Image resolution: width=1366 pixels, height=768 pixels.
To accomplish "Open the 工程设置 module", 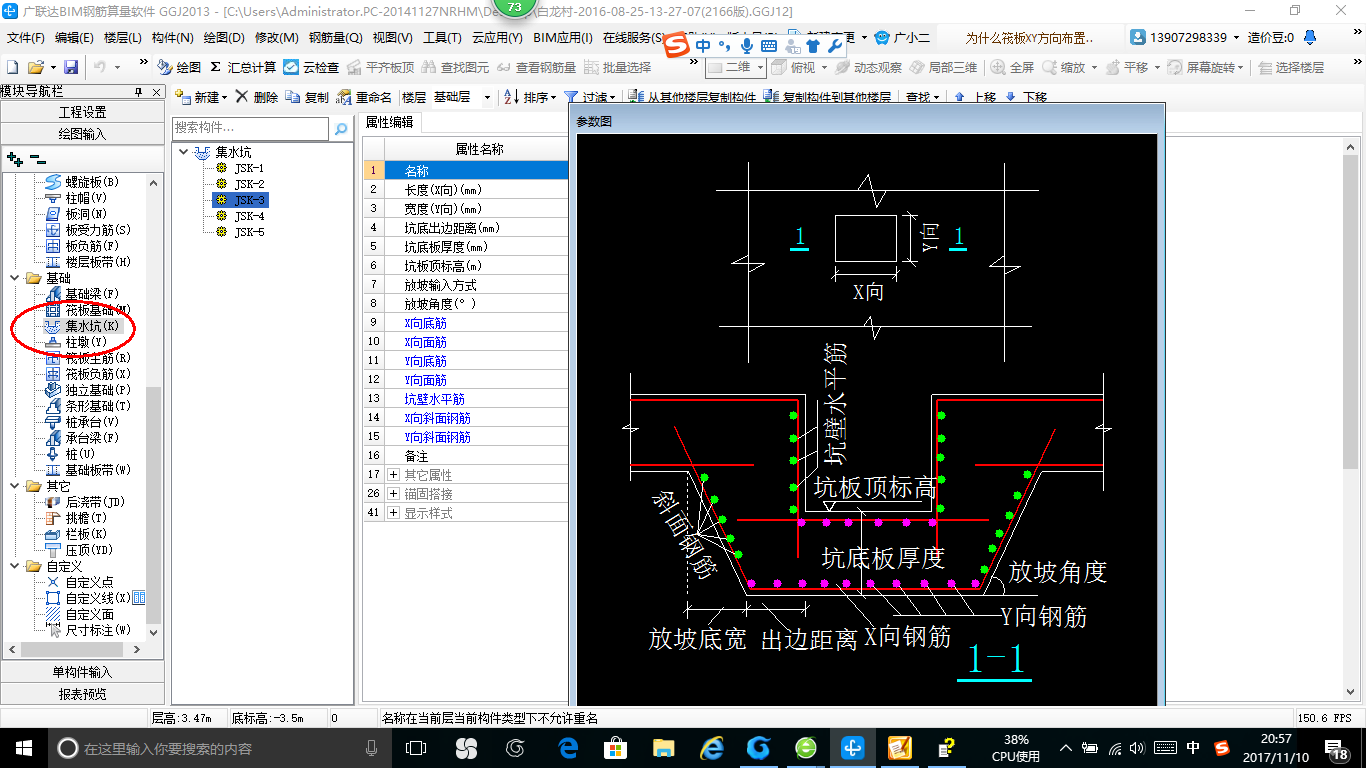I will 82,112.
